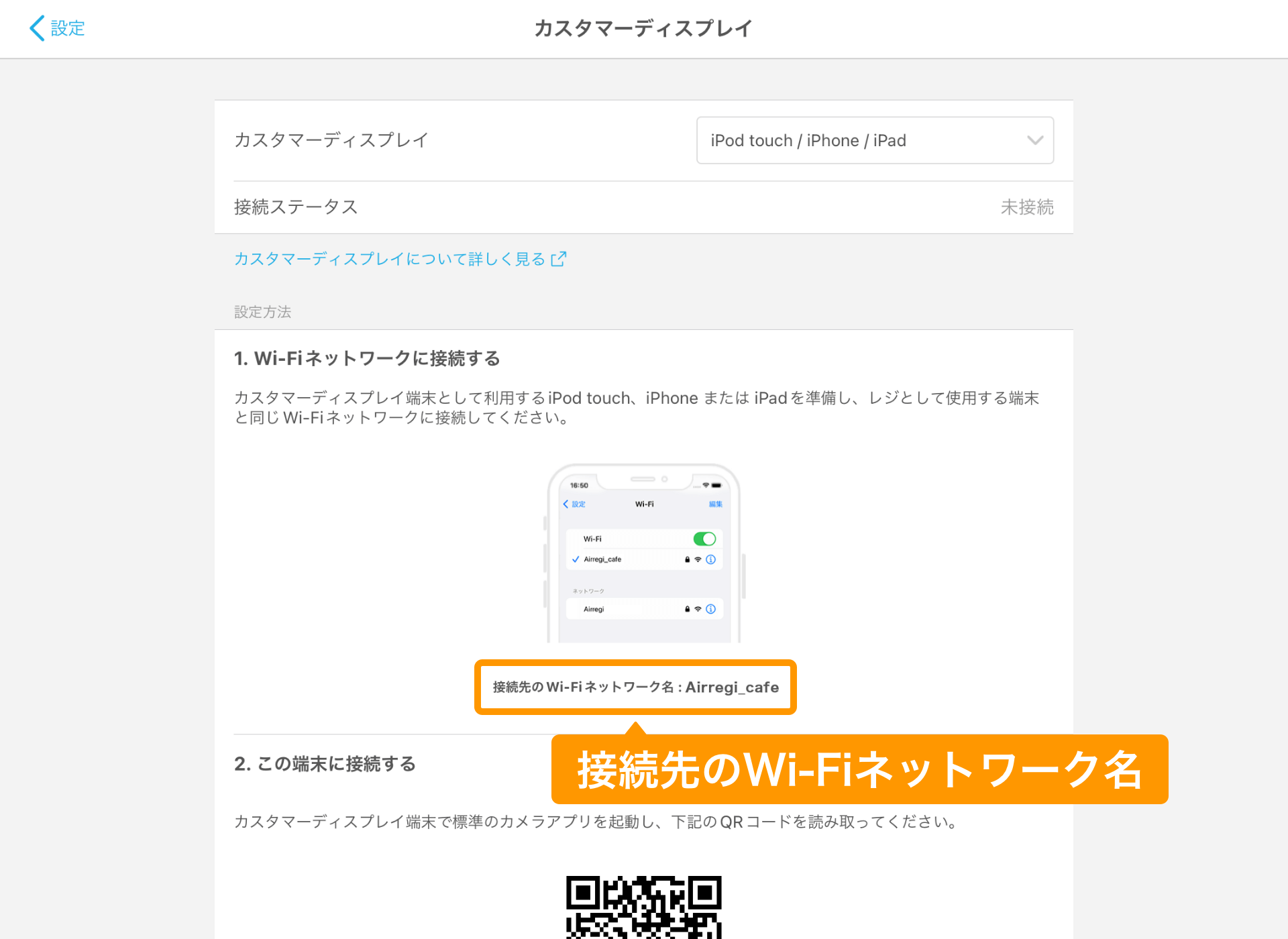Scroll down to view the QR code fully
This screenshot has height=939, width=1288.
(x=644, y=900)
